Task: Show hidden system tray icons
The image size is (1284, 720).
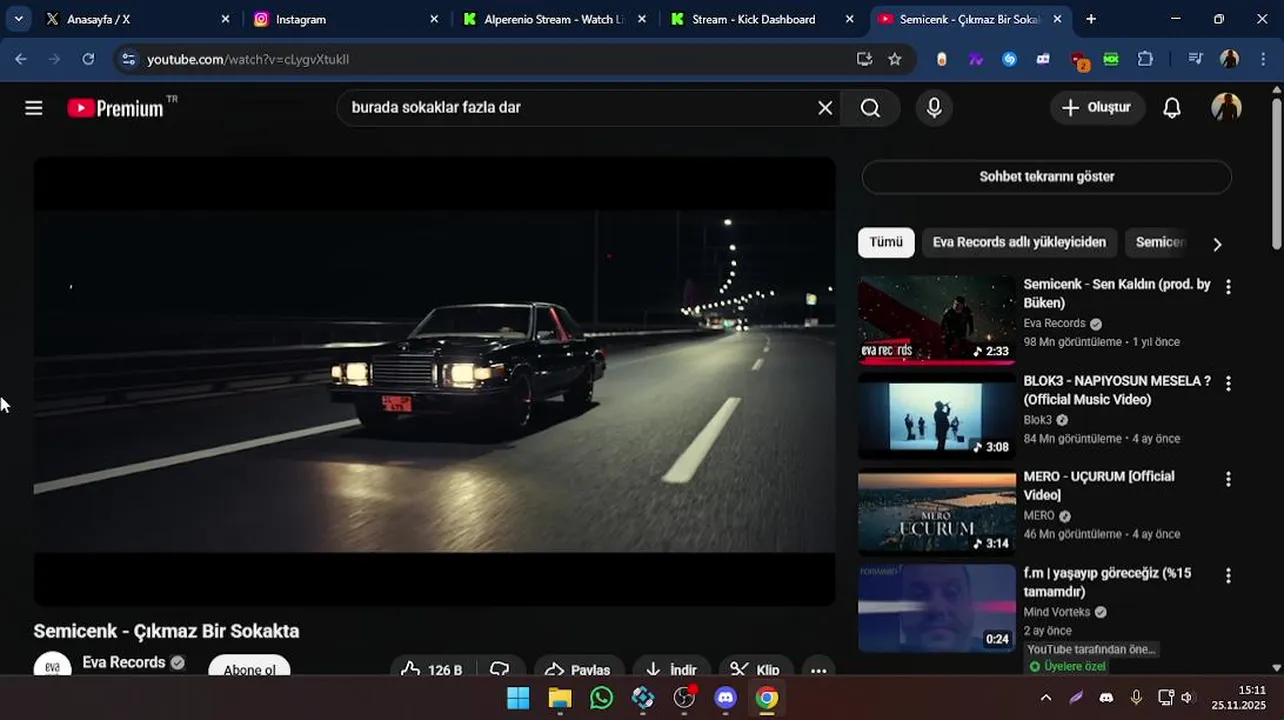Action: coord(1046,698)
